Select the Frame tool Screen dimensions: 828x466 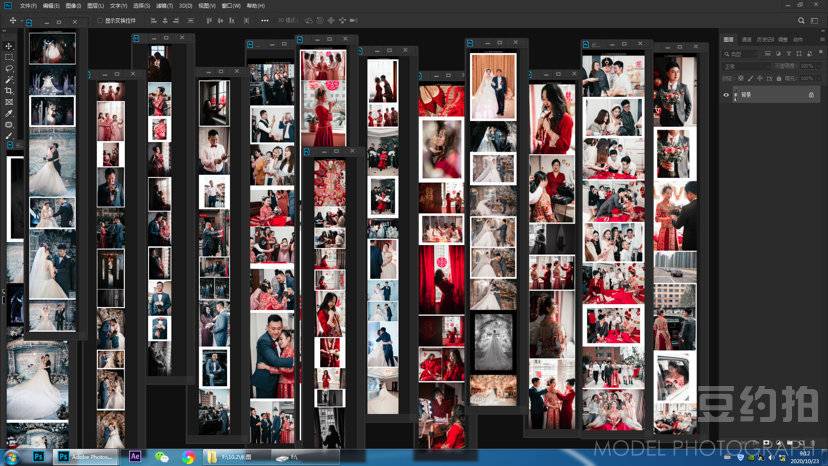tap(9, 101)
